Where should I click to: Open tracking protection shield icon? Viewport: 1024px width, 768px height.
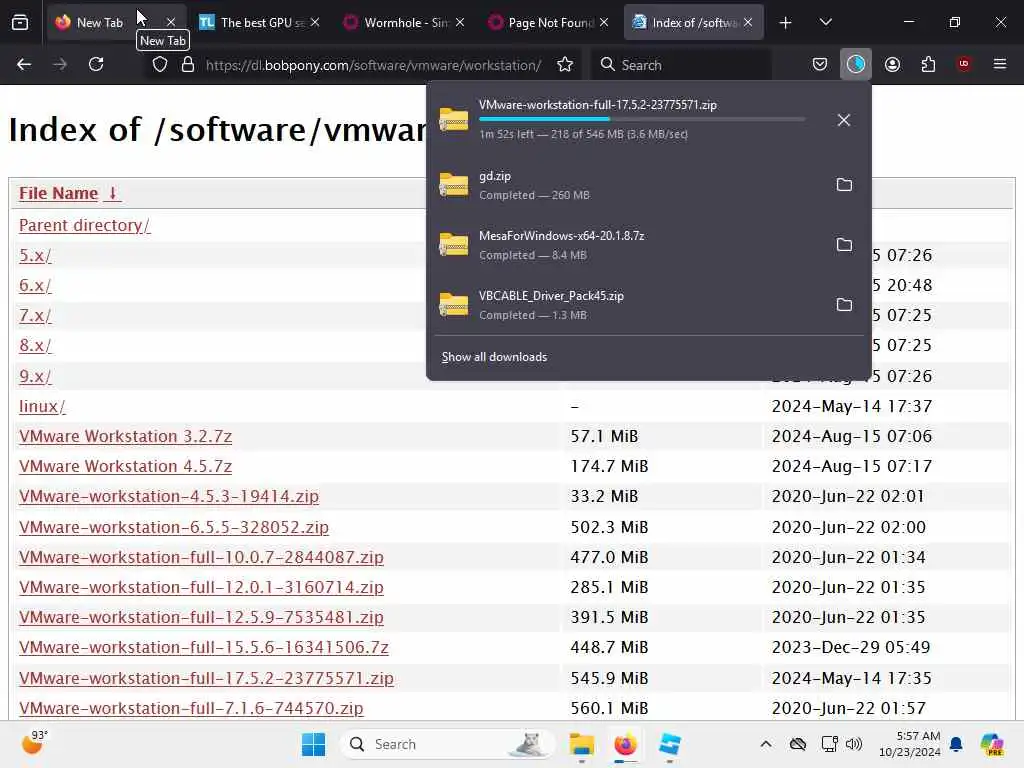click(160, 65)
